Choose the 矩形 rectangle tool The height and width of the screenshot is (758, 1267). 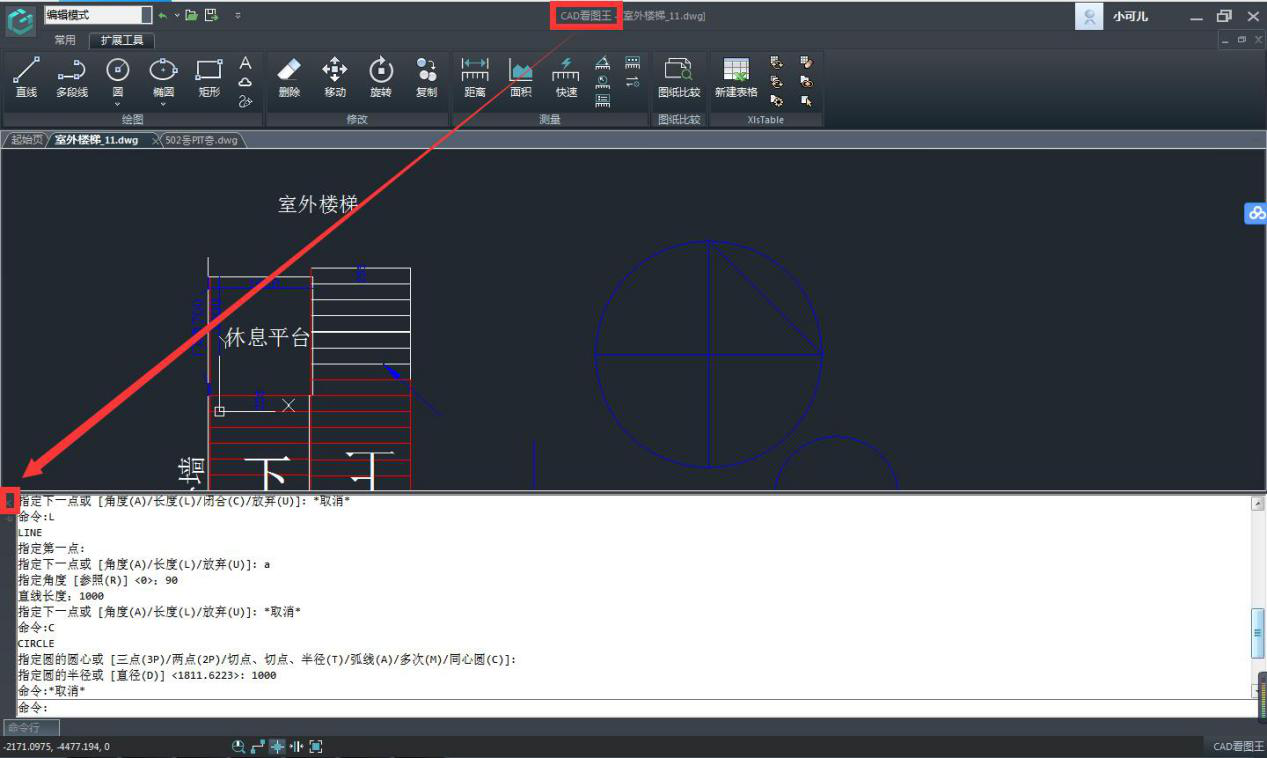(x=208, y=78)
